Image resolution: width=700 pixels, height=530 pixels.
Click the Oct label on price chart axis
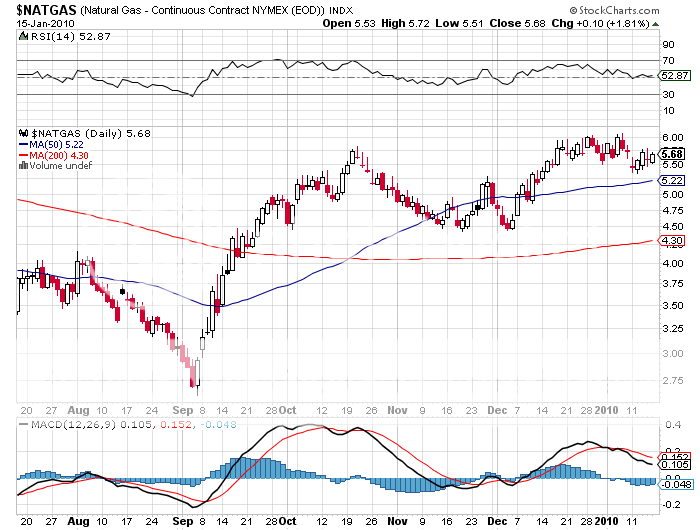[x=288, y=410]
